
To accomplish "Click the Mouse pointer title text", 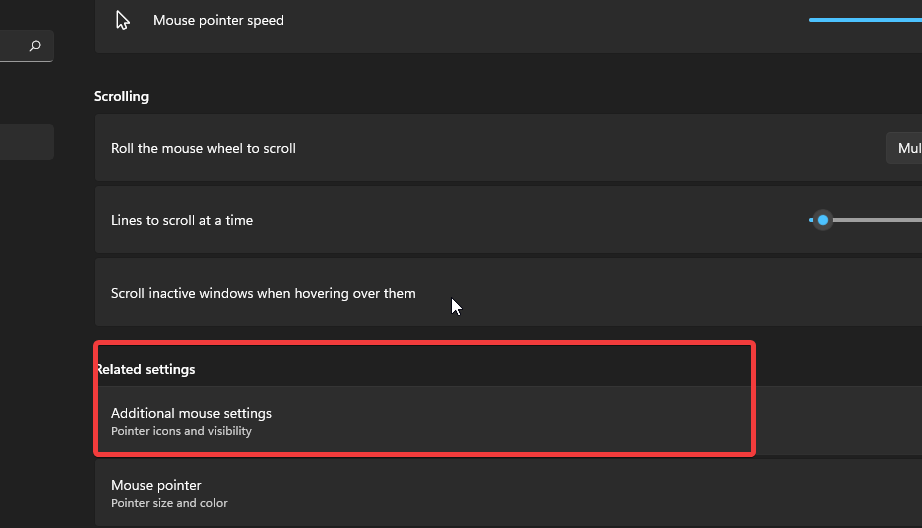I will coord(156,485).
